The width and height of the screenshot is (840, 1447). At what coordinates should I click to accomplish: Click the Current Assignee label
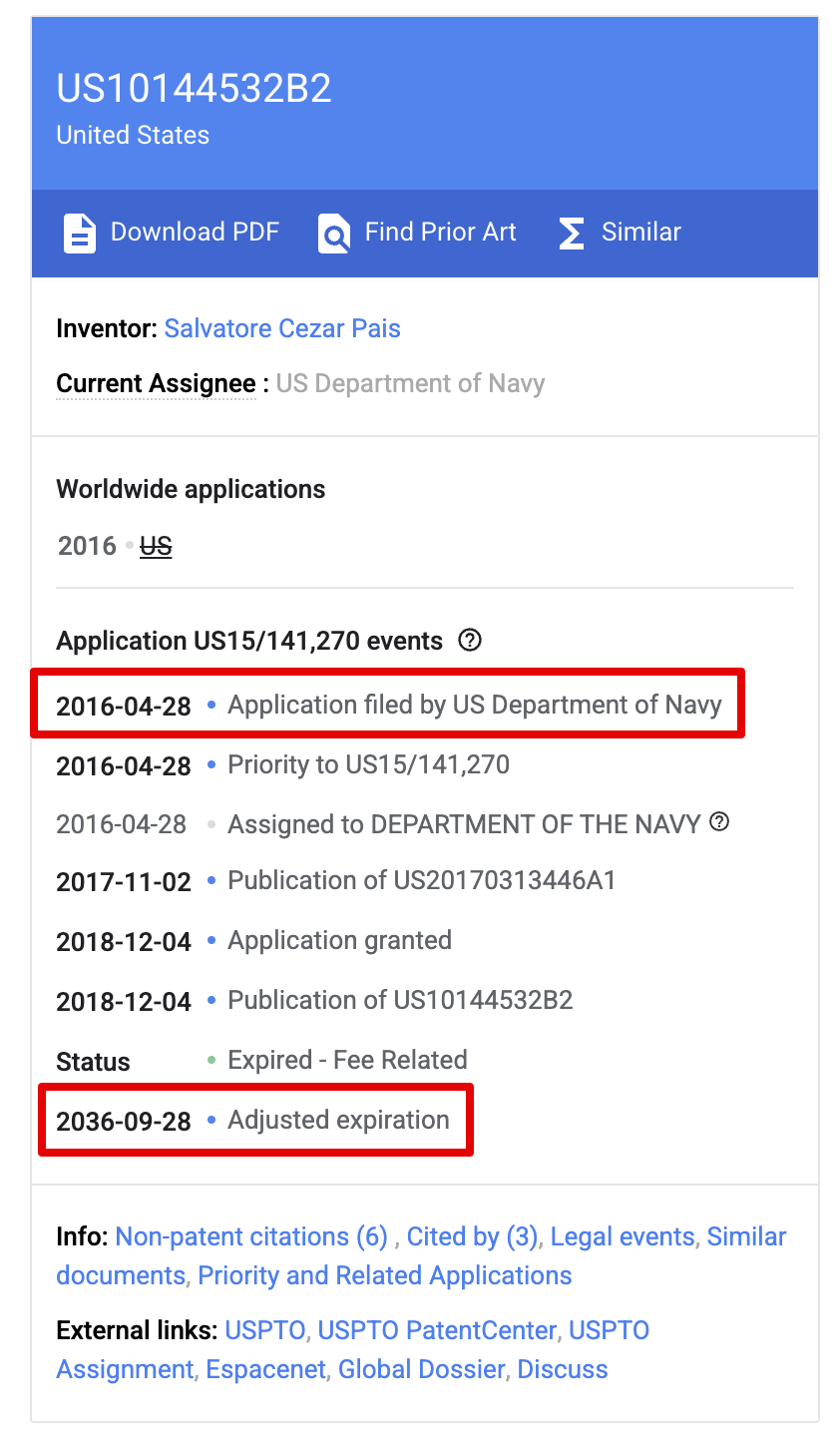click(156, 383)
